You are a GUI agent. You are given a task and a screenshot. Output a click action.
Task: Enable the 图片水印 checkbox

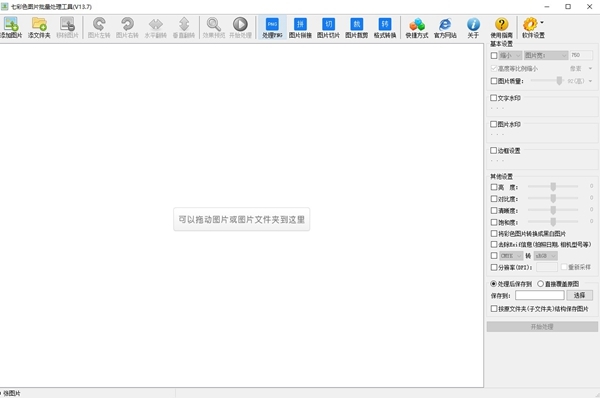tap(494, 124)
